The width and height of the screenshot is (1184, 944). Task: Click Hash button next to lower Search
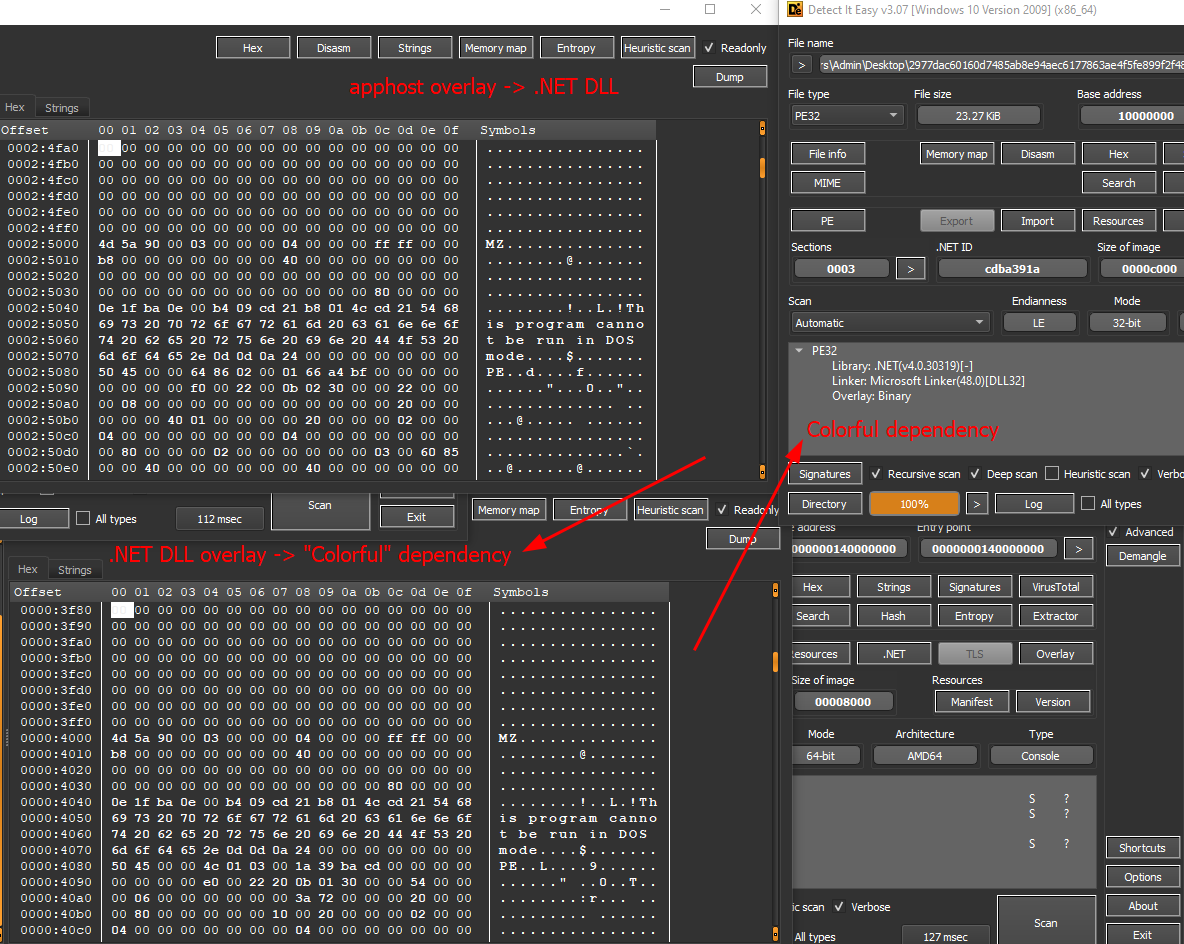point(893,616)
